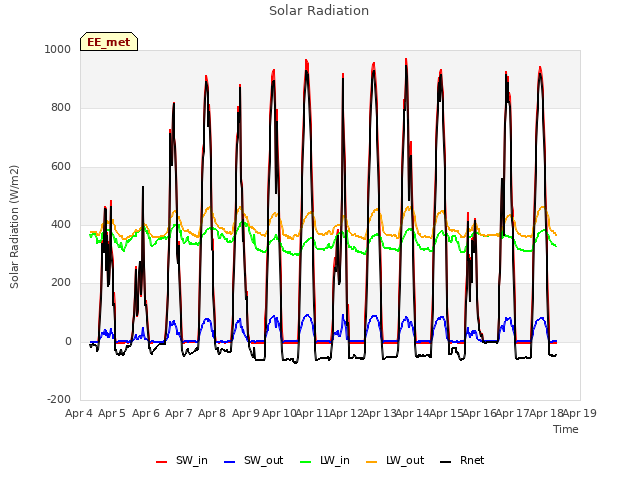
Task: Click the Apr 17 x-axis label
Action: click(x=513, y=413)
